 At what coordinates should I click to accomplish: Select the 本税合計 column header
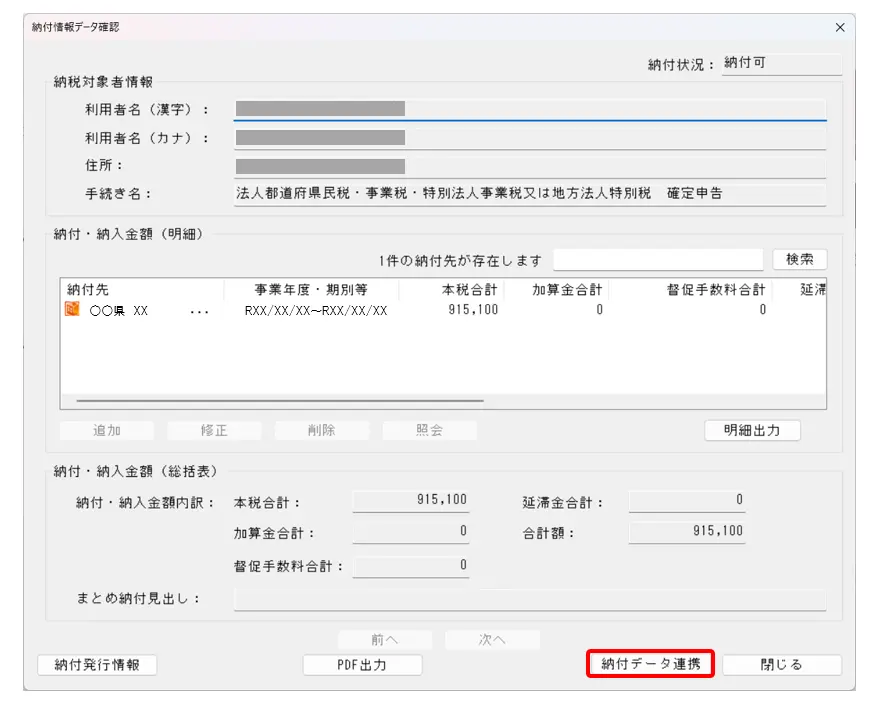tap(451, 290)
